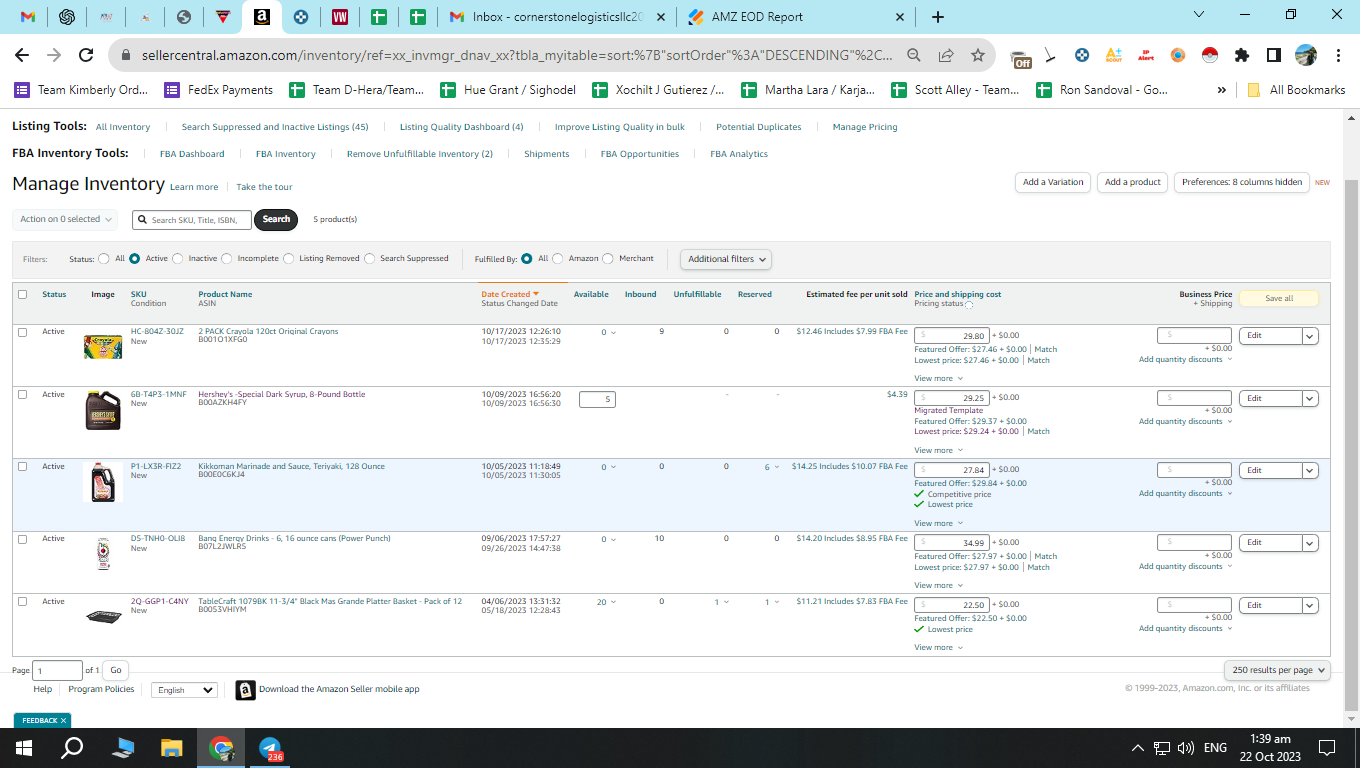Viewport: 1360px width, 768px height.
Task: Open the Chrome extensions puzzle icon
Action: 1242,55
